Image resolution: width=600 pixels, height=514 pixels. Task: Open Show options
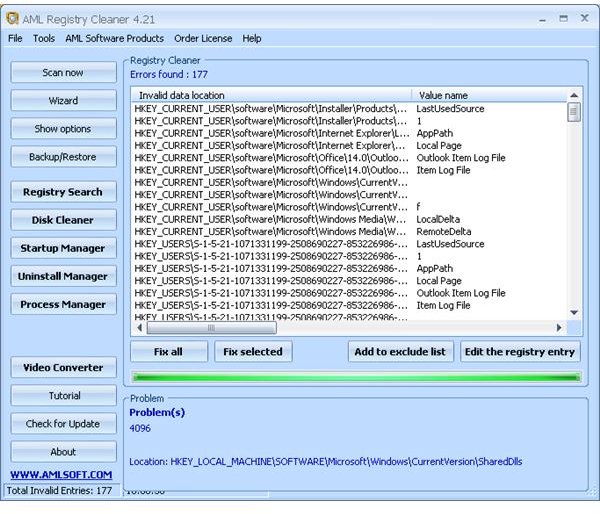[x=63, y=129]
